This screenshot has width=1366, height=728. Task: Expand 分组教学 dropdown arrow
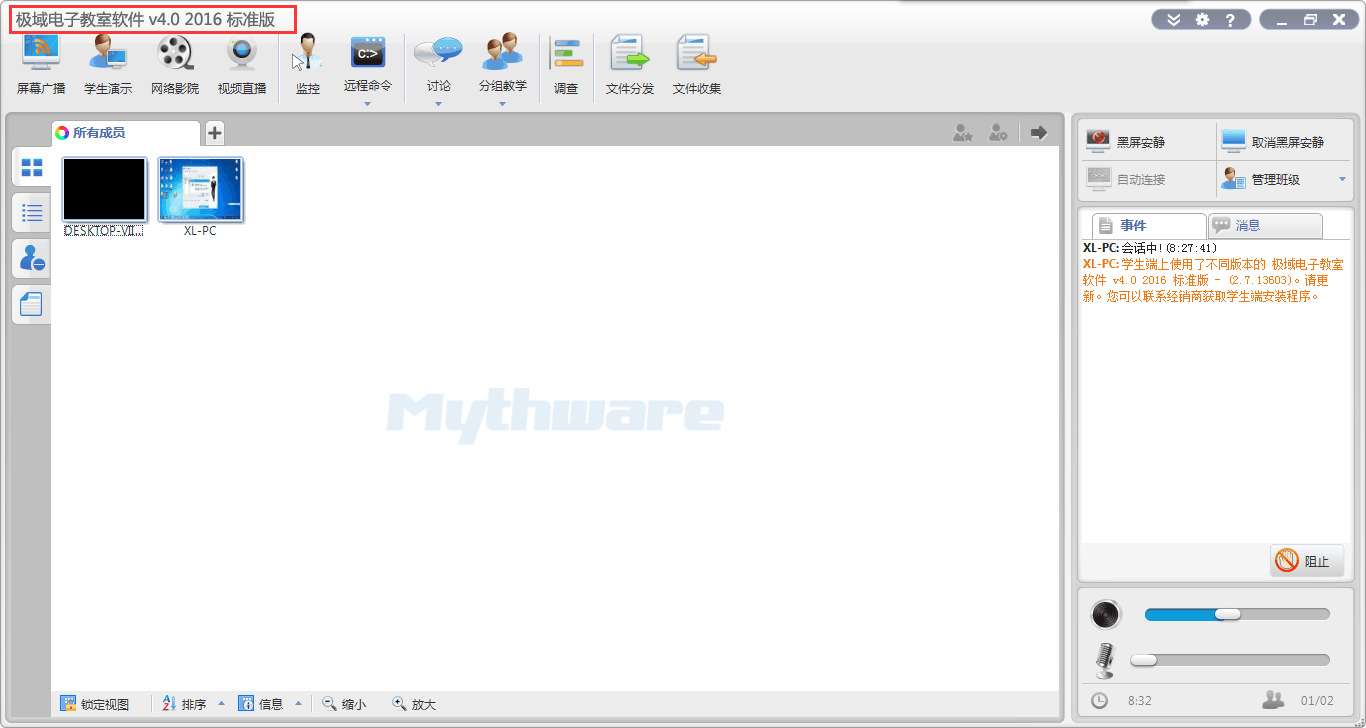click(502, 104)
